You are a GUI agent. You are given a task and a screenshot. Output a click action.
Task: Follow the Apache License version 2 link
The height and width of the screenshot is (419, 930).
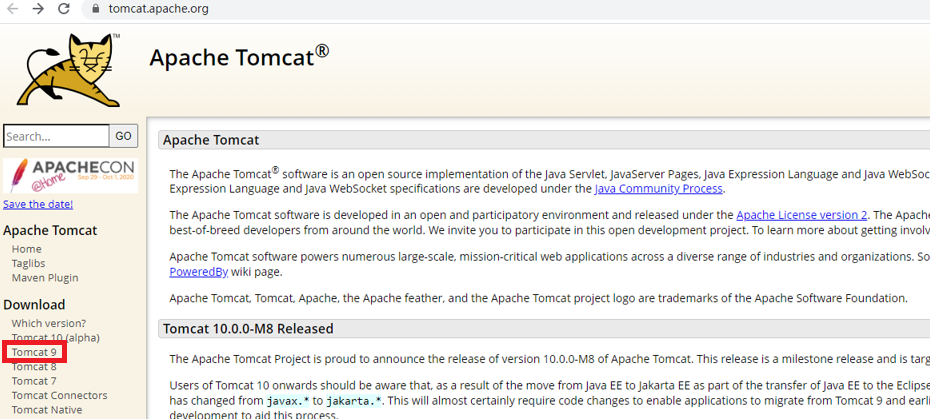point(802,215)
